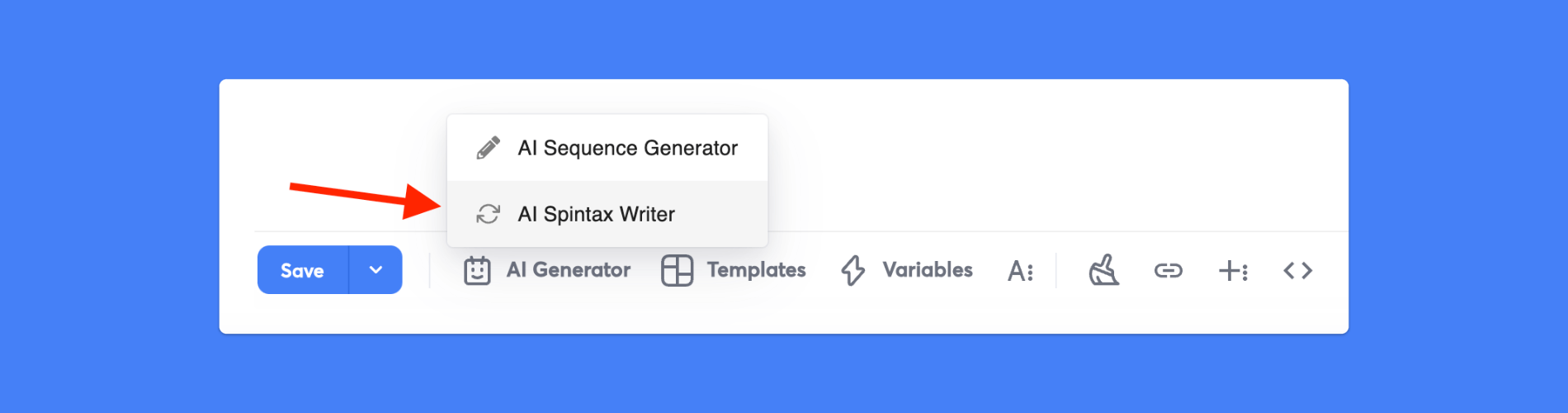Choose AI Spintax Writer menu entry
This screenshot has height=413, width=1568.
pos(596,214)
